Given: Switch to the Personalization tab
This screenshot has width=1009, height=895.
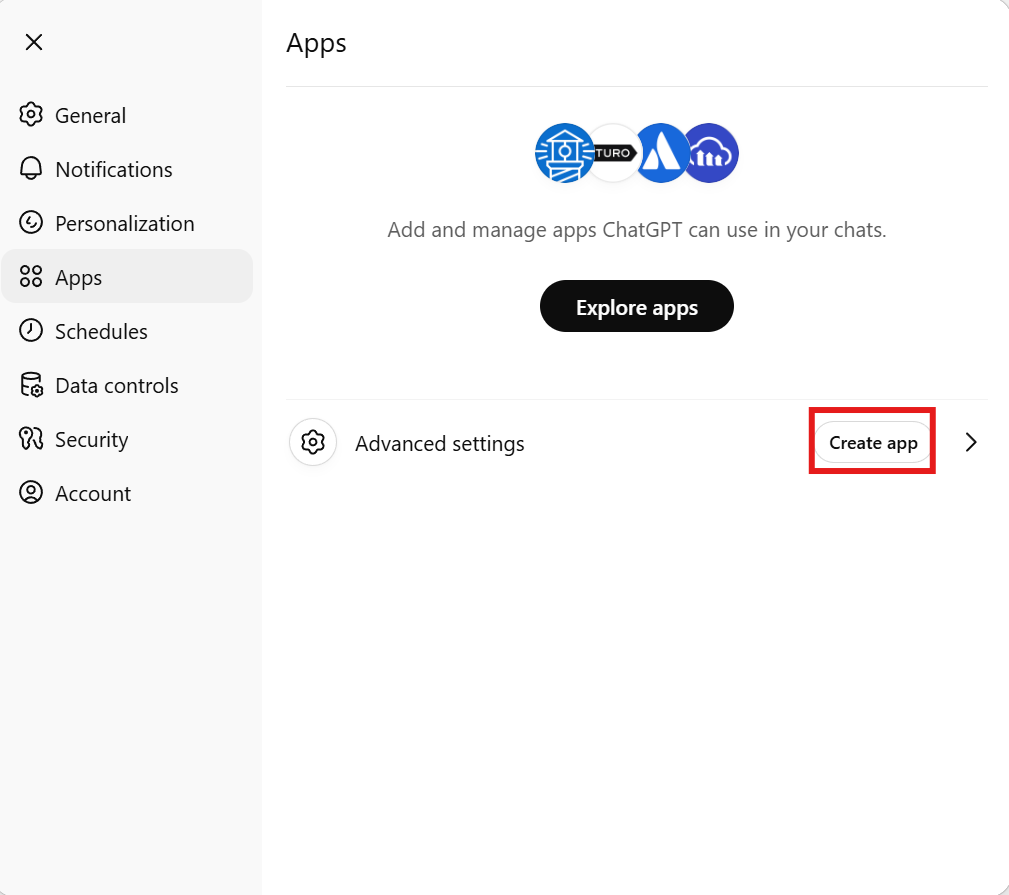Looking at the screenshot, I should 127,223.
